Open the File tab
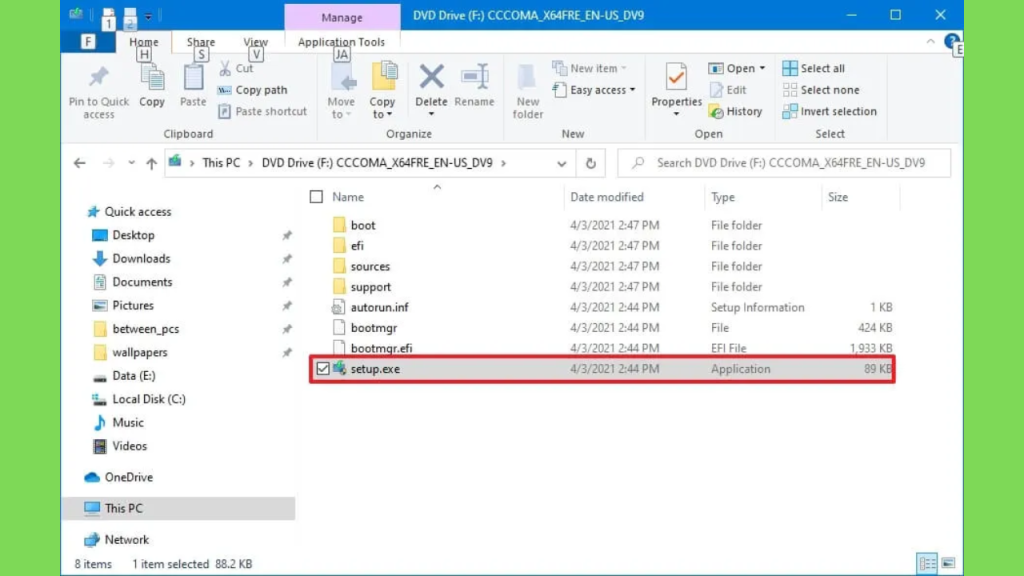 (88, 42)
